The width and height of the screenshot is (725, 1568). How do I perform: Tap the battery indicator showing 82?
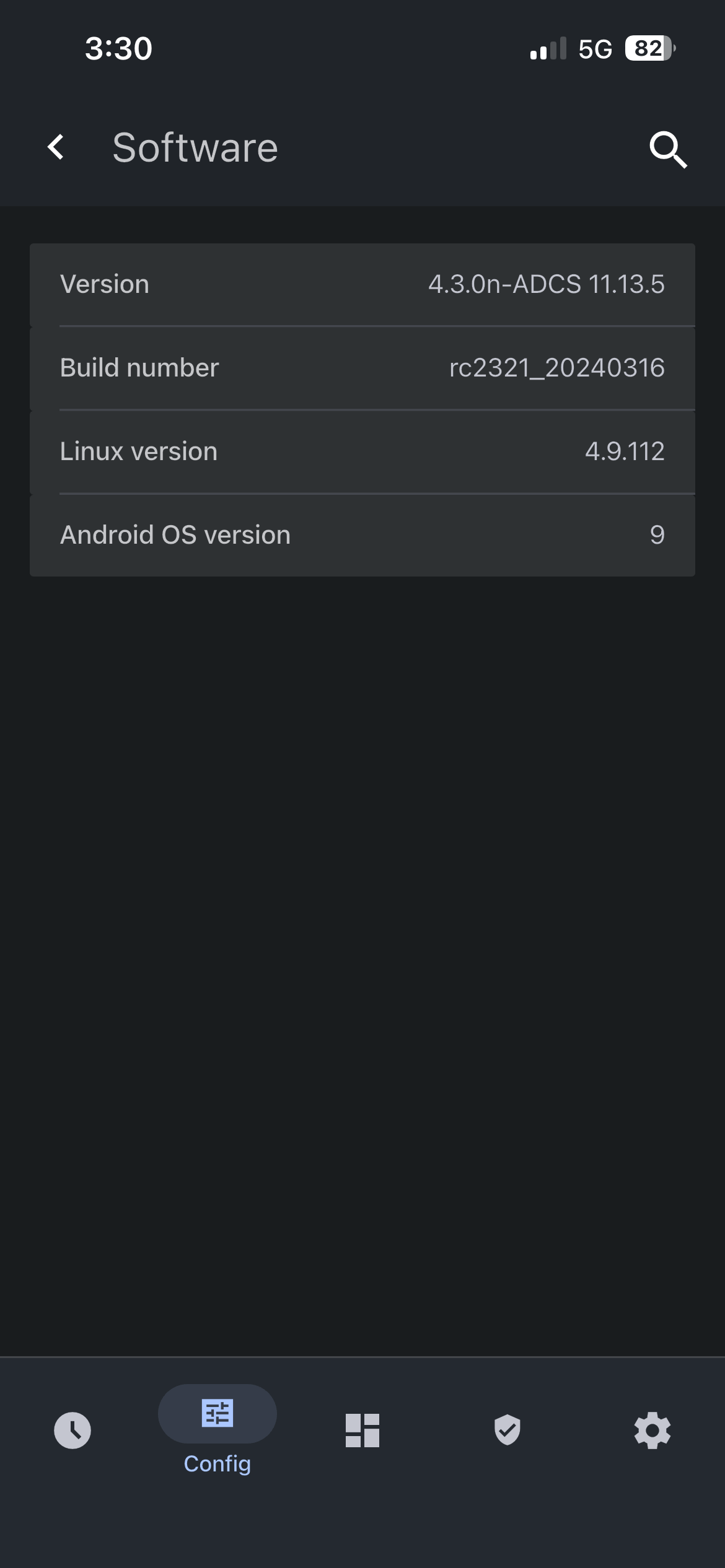tap(649, 48)
